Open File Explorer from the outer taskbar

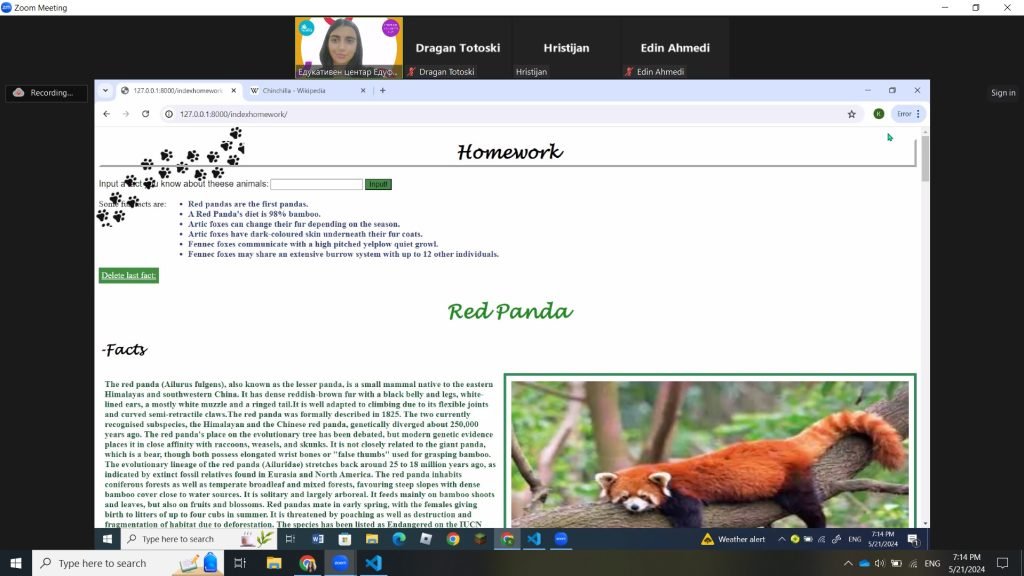click(274, 563)
